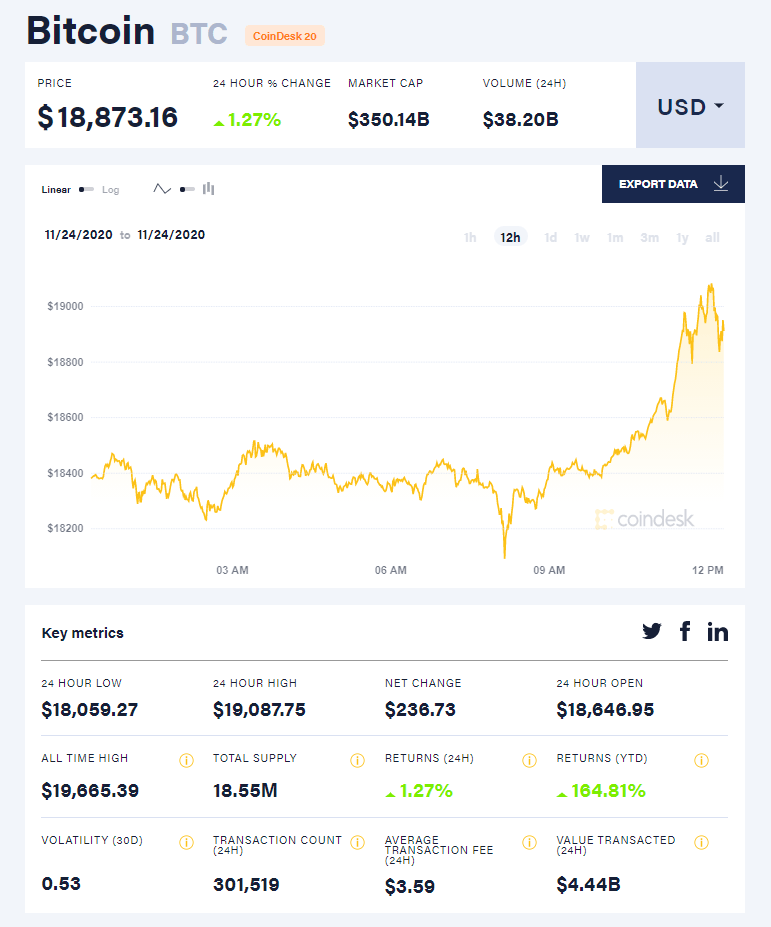The height and width of the screenshot is (927, 771).
Task: Switch to the 1w time range
Action: (x=582, y=238)
